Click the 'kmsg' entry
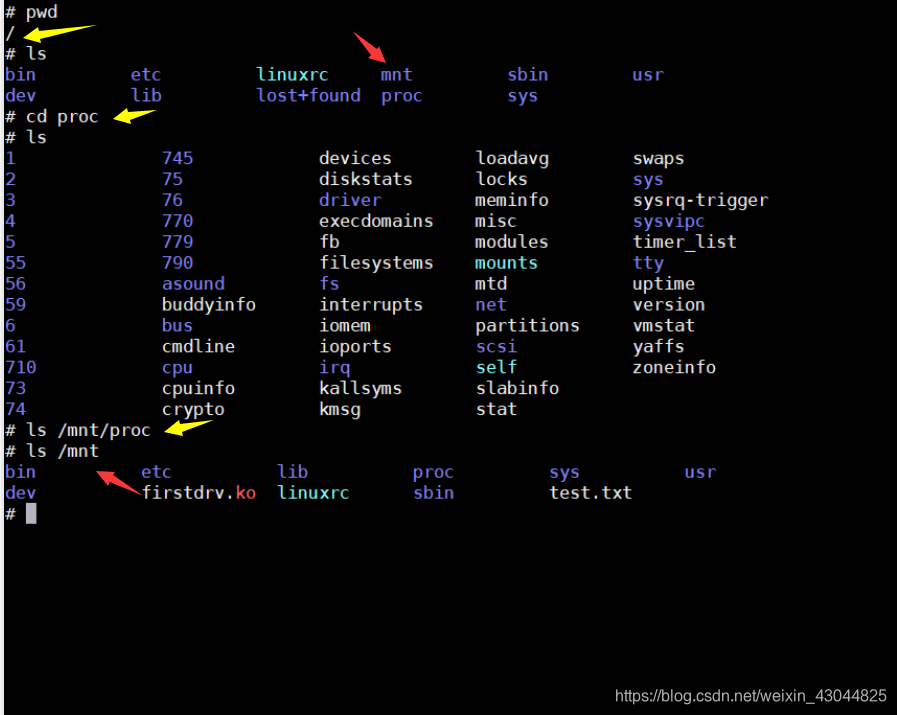The height and width of the screenshot is (715, 897). coord(340,410)
